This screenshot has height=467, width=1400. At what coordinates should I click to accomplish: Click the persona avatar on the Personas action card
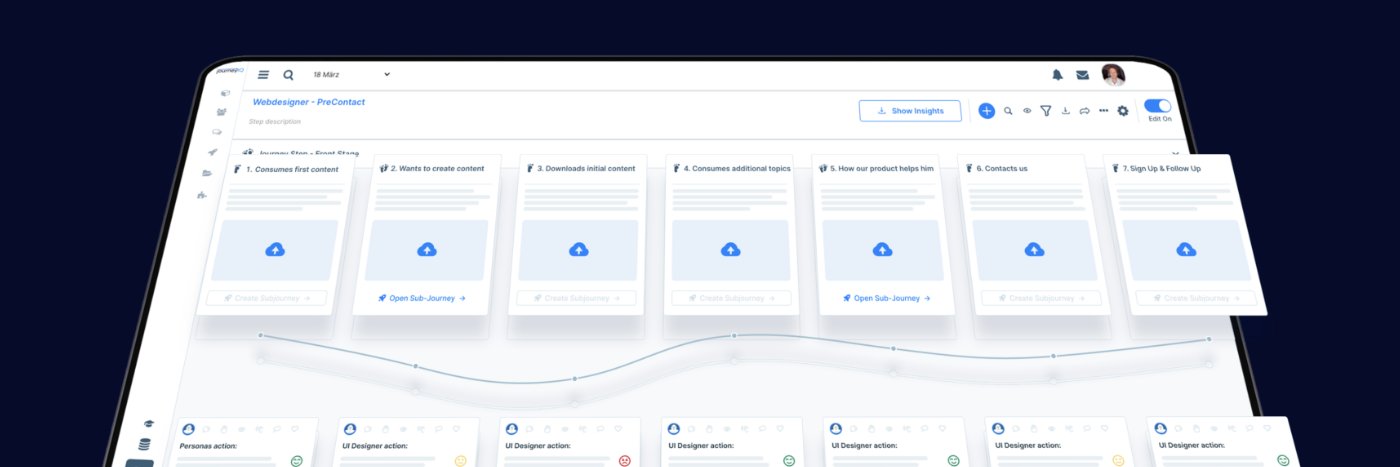(x=188, y=429)
